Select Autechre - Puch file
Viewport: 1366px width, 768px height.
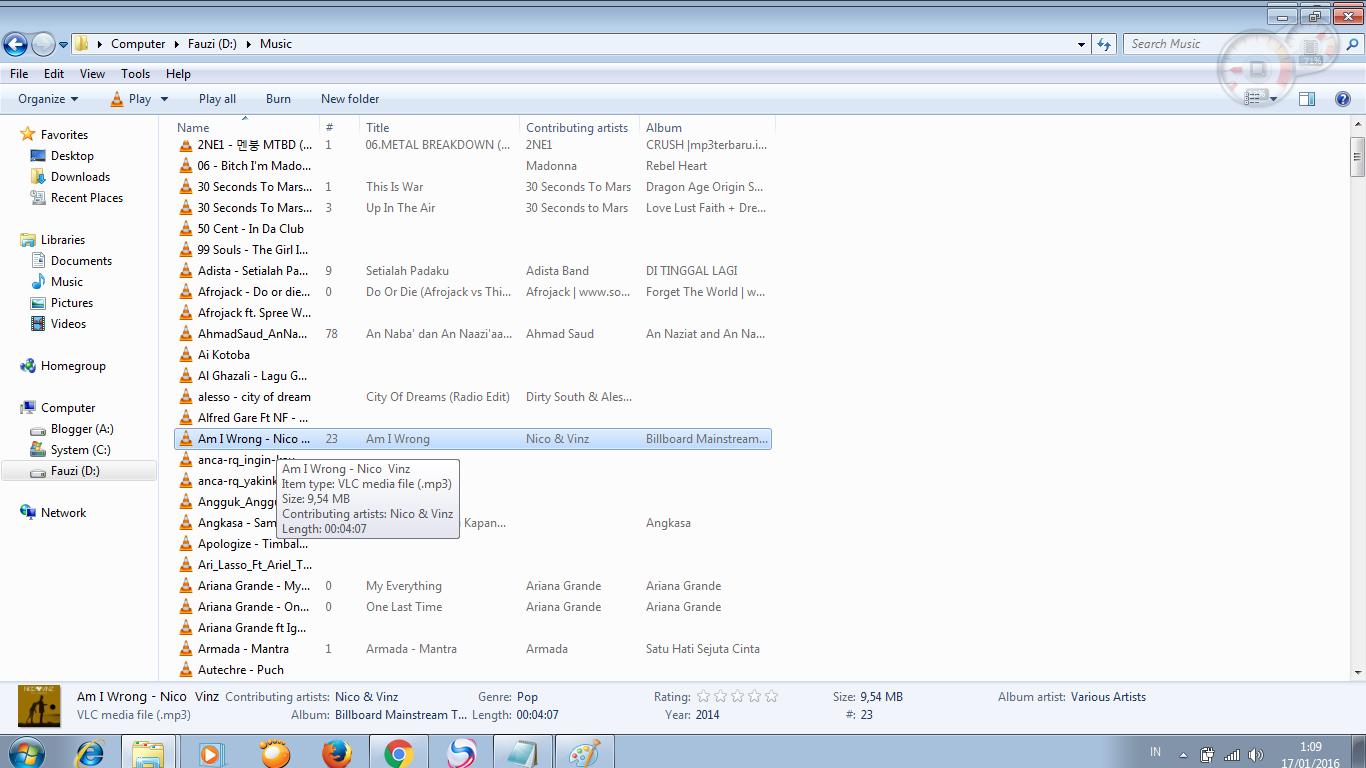point(241,670)
